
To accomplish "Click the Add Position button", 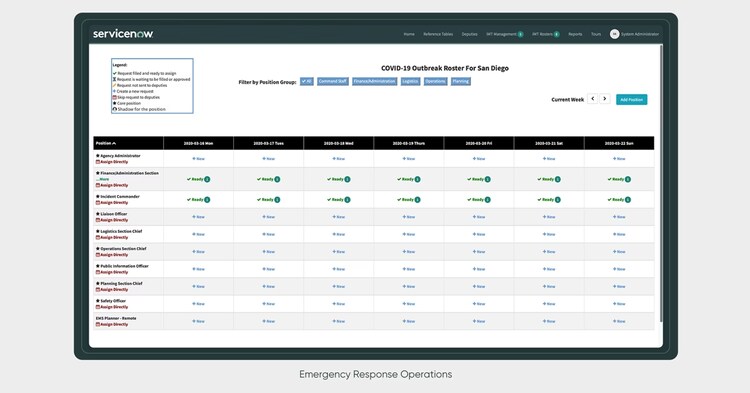I will [x=631, y=99].
